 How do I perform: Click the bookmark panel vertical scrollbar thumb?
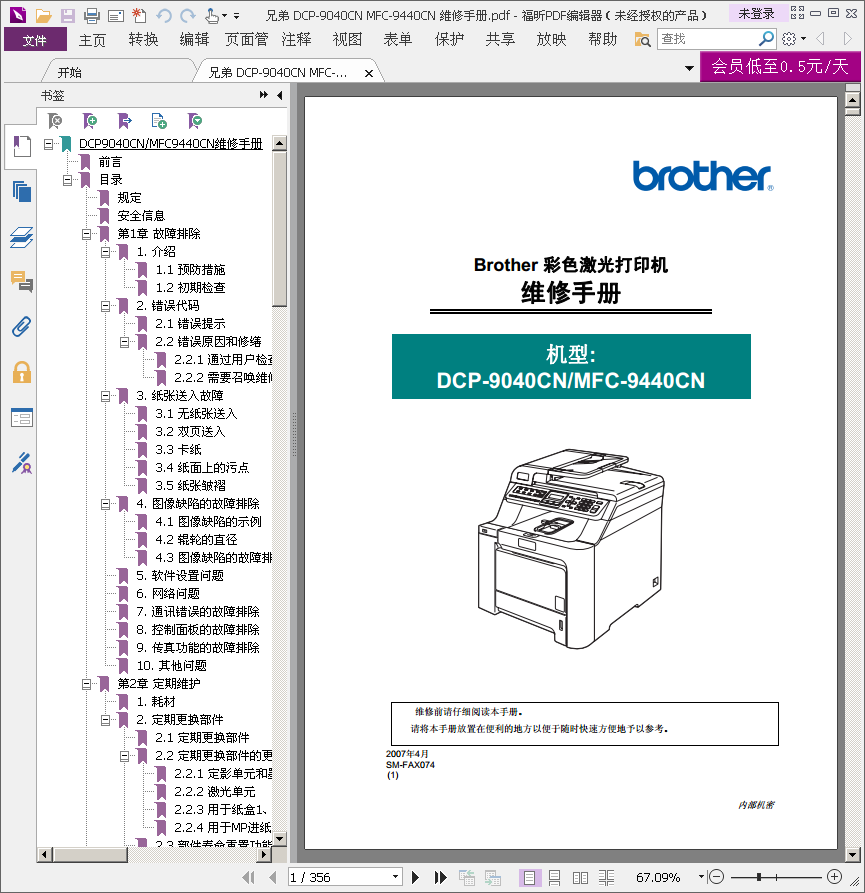(x=280, y=230)
